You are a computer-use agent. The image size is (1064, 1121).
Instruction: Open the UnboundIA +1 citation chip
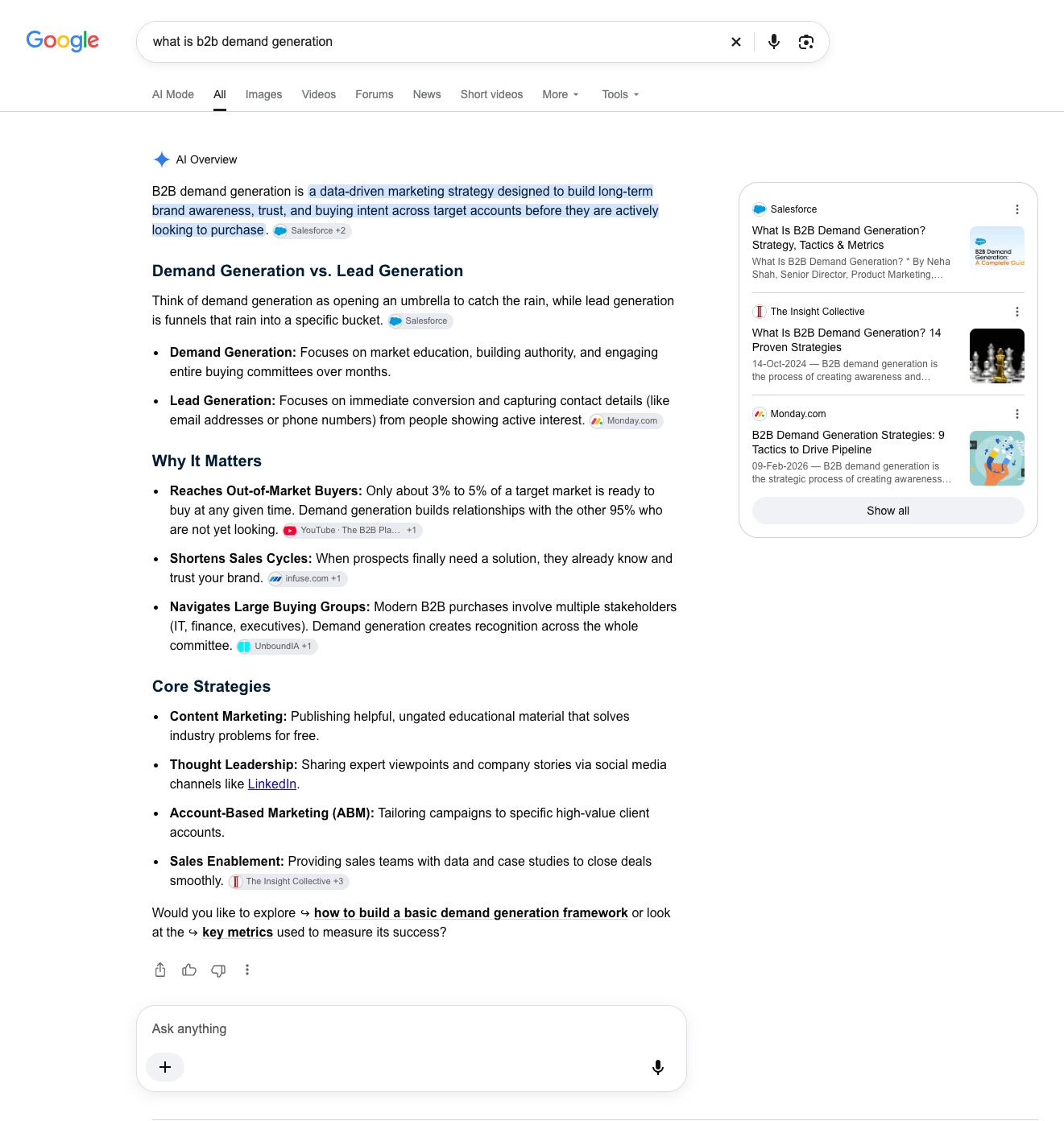pos(276,647)
